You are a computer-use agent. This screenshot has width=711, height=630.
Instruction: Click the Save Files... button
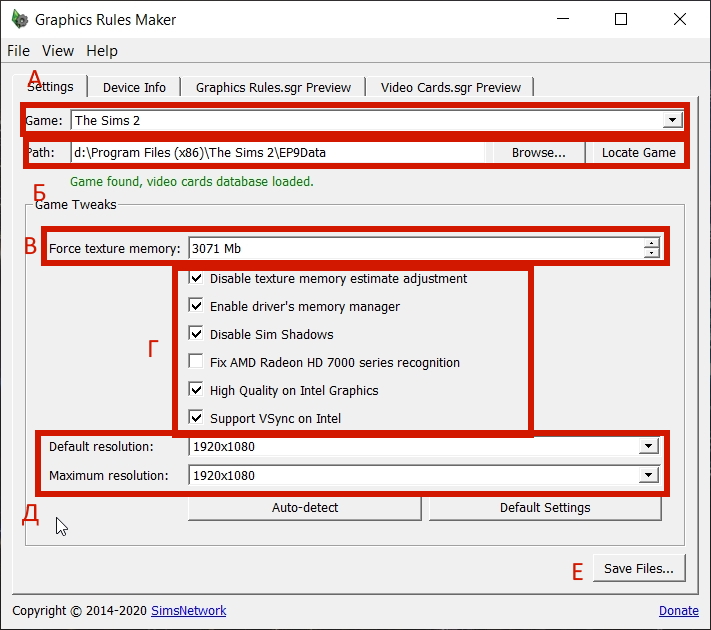coord(638,568)
